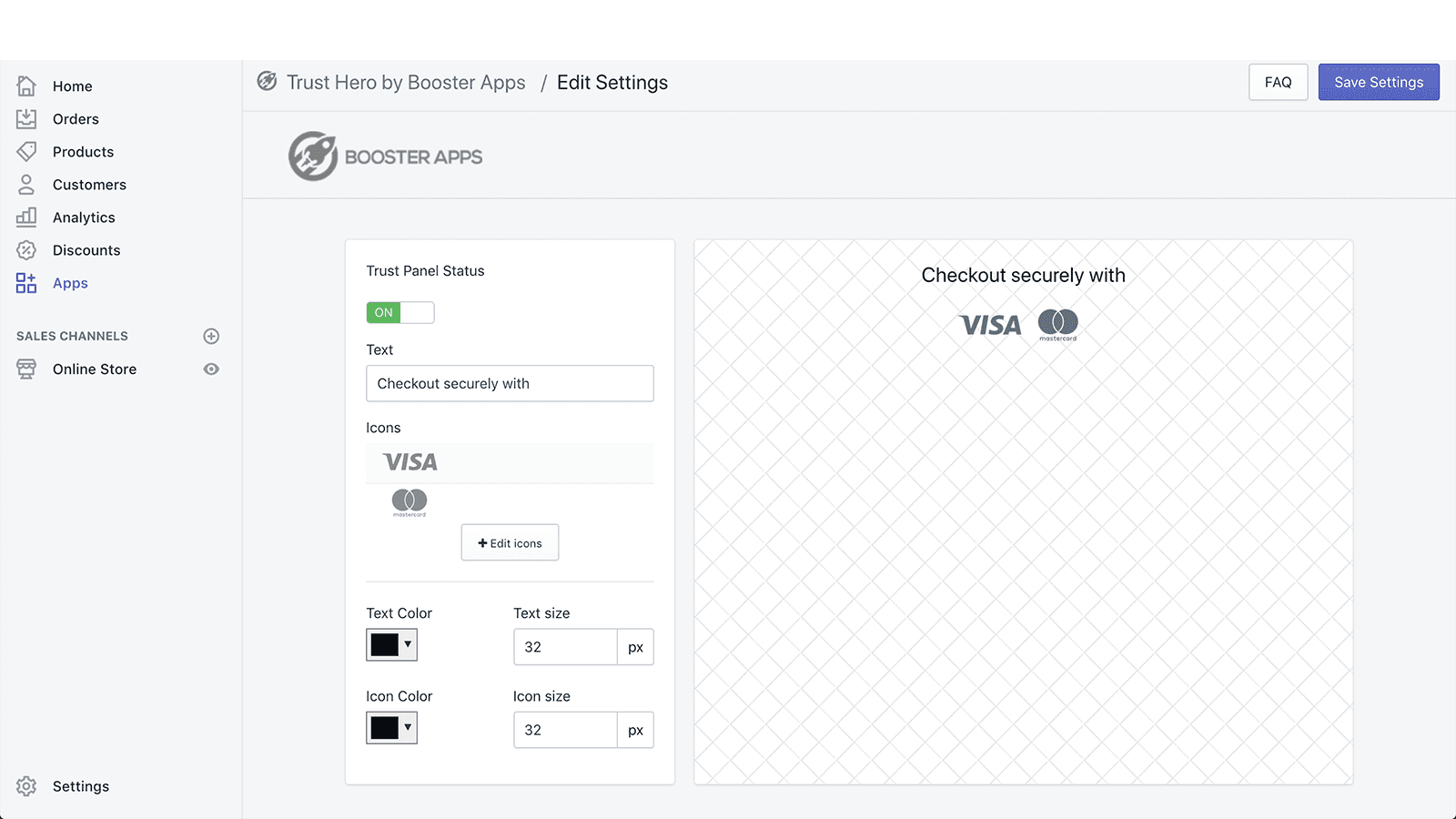Viewport: 1456px width, 819px height.
Task: Open the Icon Color dropdown arrow
Action: pyautogui.click(x=408, y=727)
